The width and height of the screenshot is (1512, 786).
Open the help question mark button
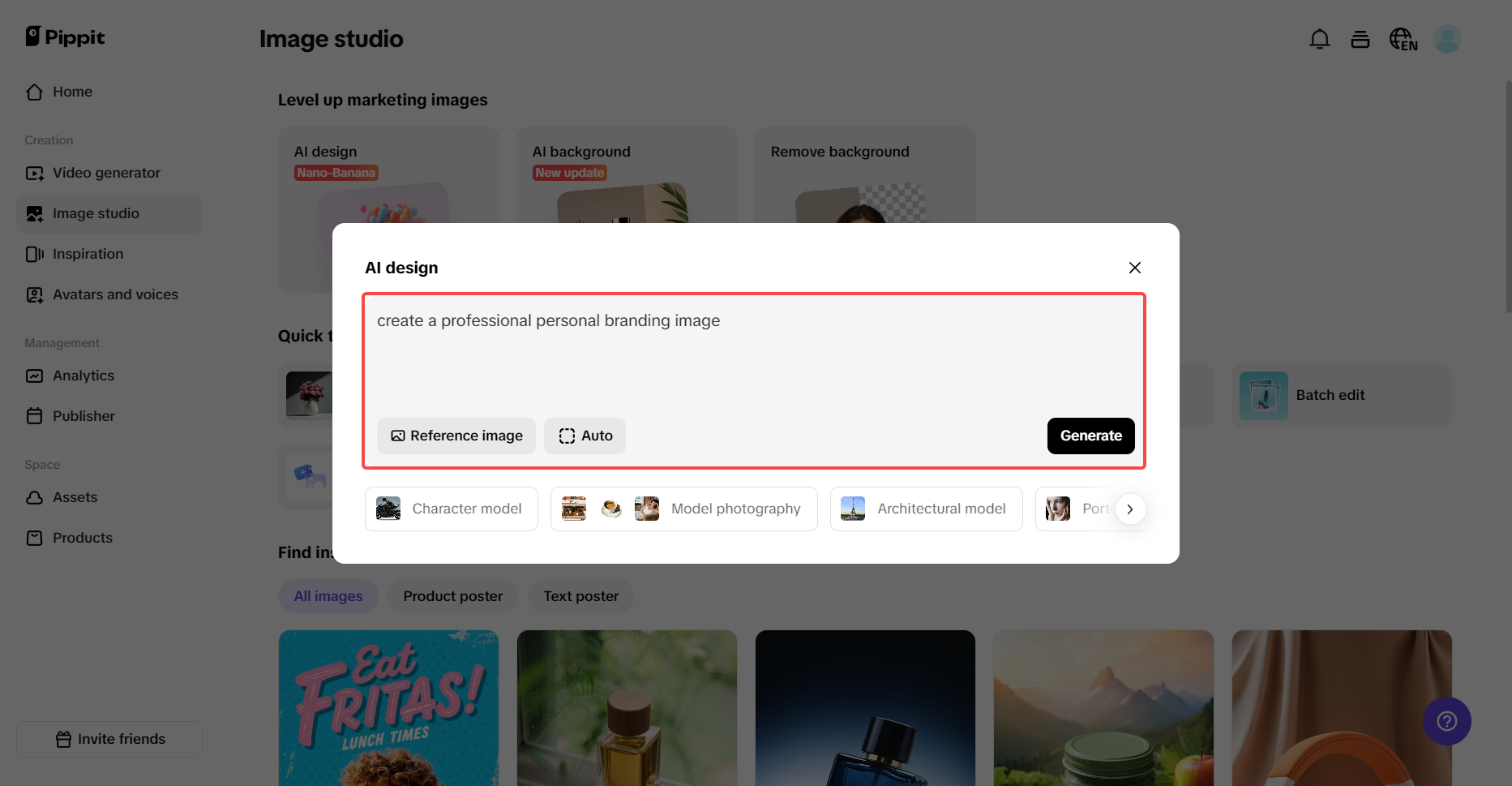(x=1447, y=721)
